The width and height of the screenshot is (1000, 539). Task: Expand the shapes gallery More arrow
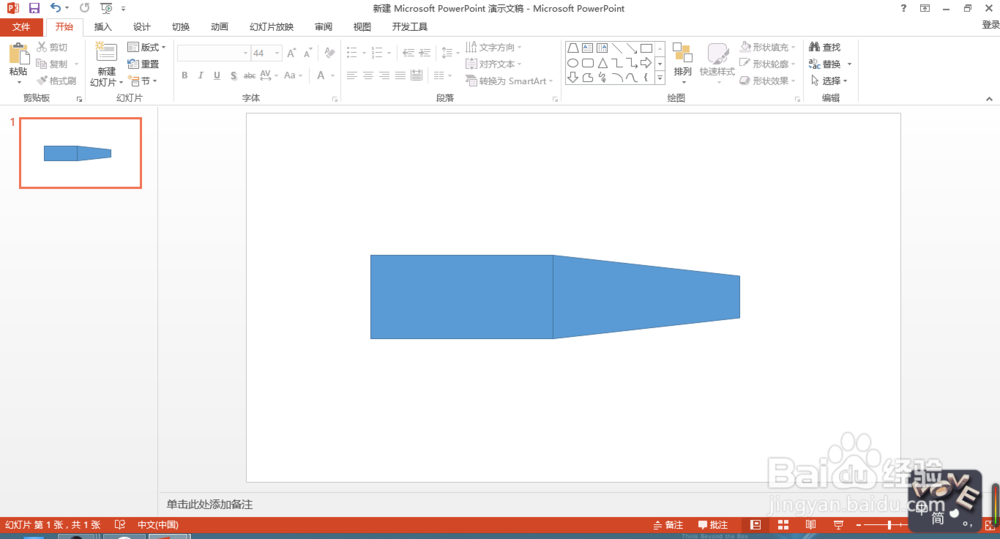click(659, 78)
